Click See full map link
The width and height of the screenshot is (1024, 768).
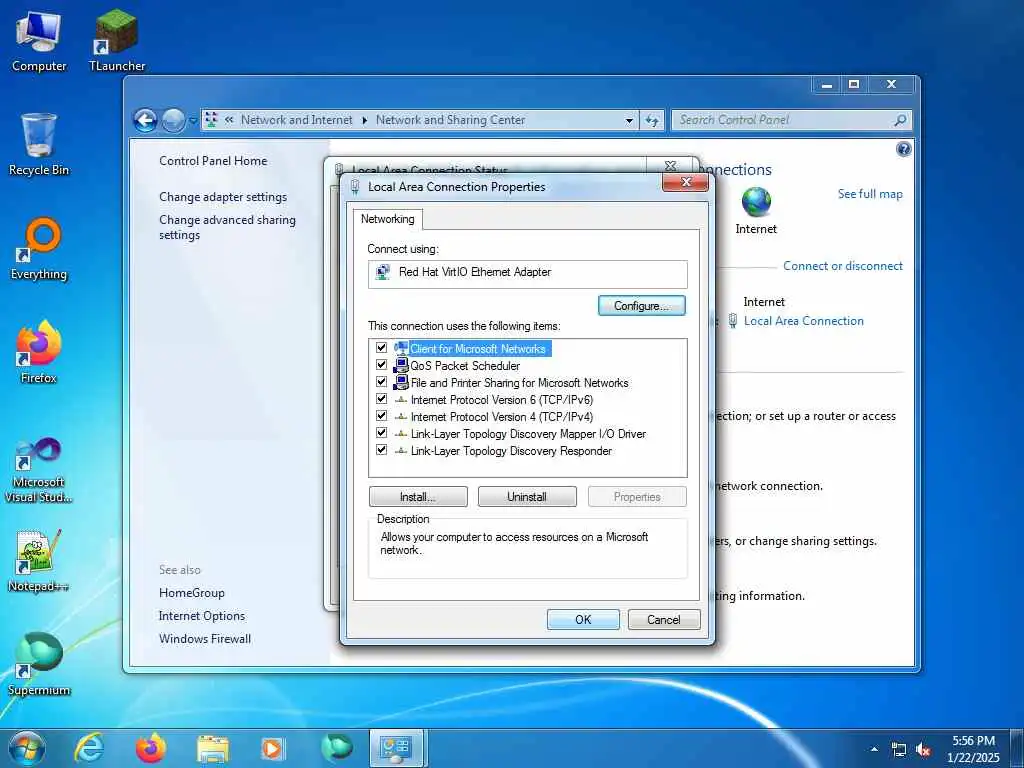(x=870, y=194)
